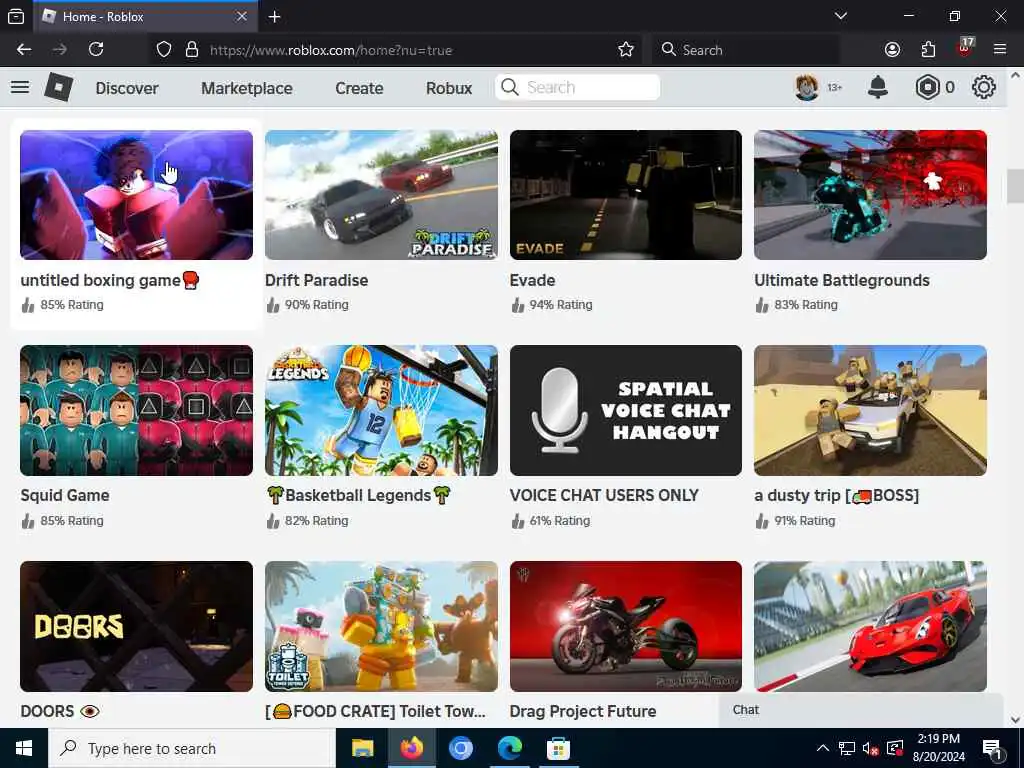Open the notifications bell
This screenshot has width=1024, height=768.
pos(878,87)
